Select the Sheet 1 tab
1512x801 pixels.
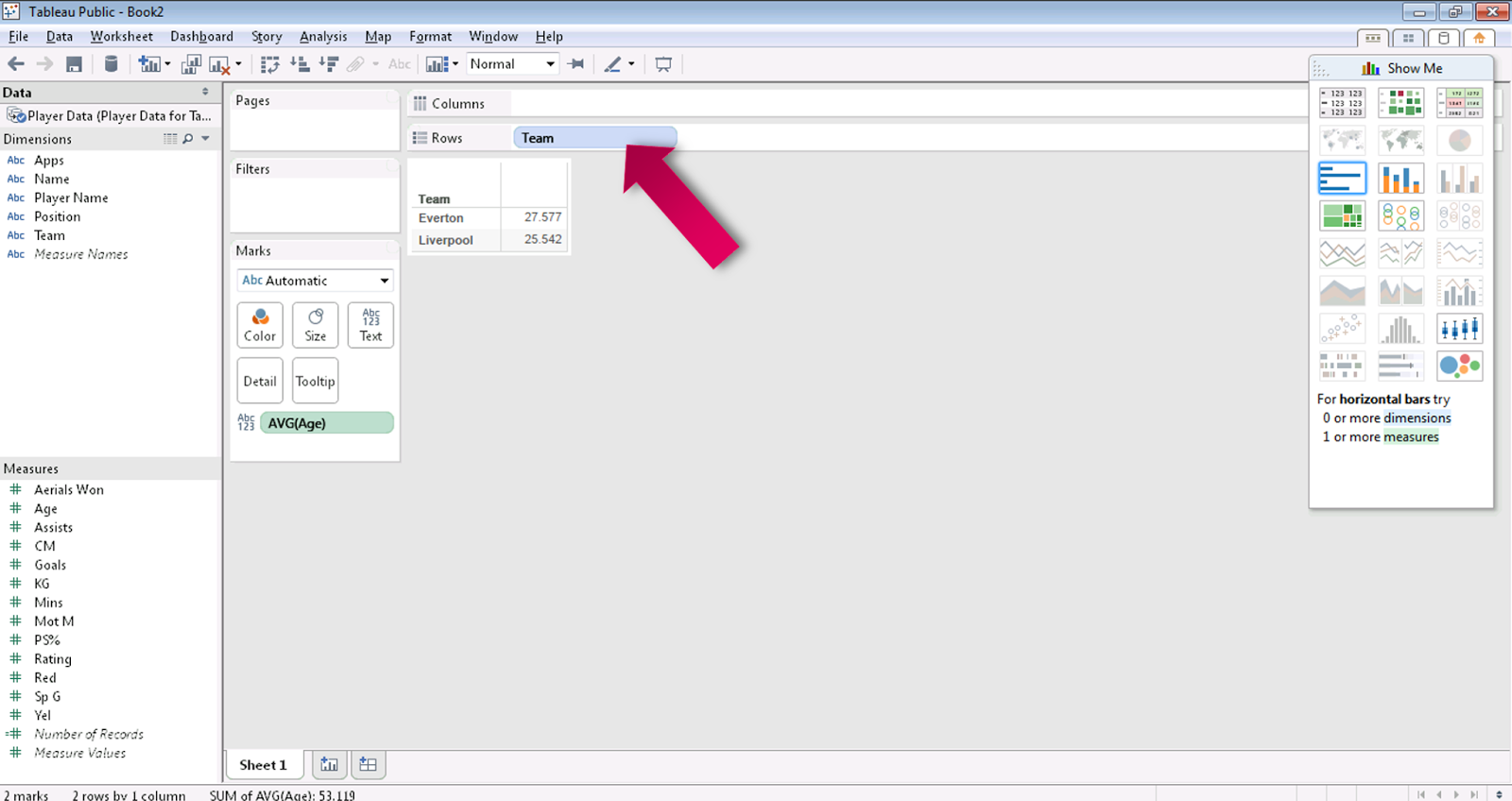click(x=263, y=764)
